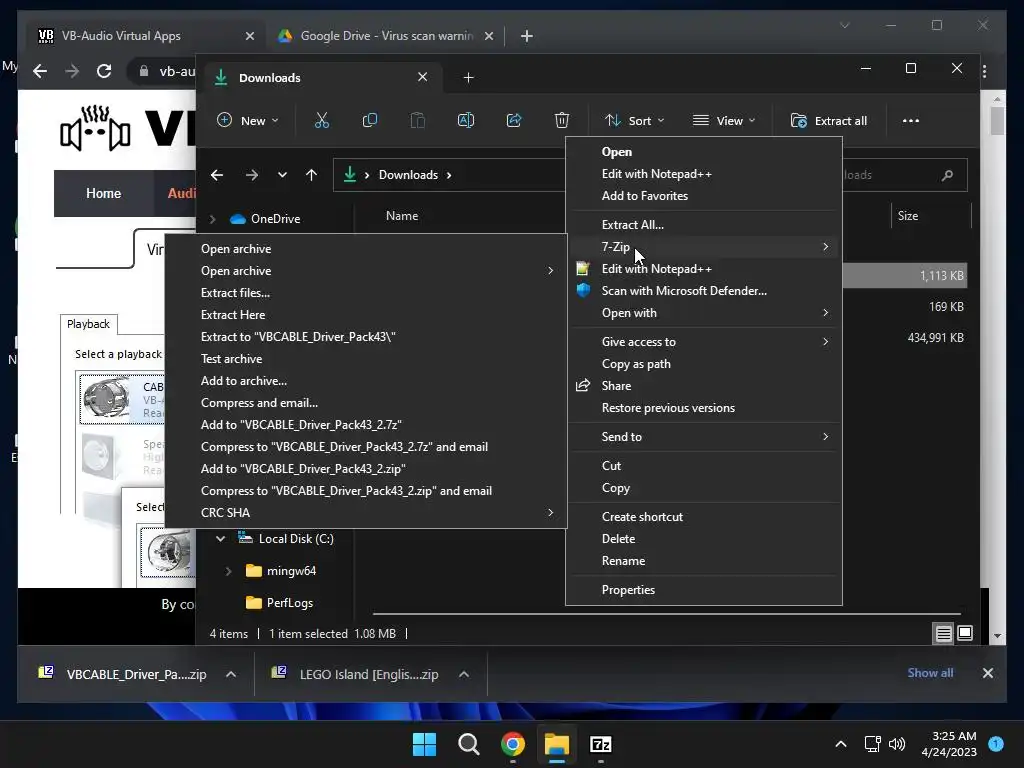
Task: Open the New dropdown button
Action: tap(248, 121)
